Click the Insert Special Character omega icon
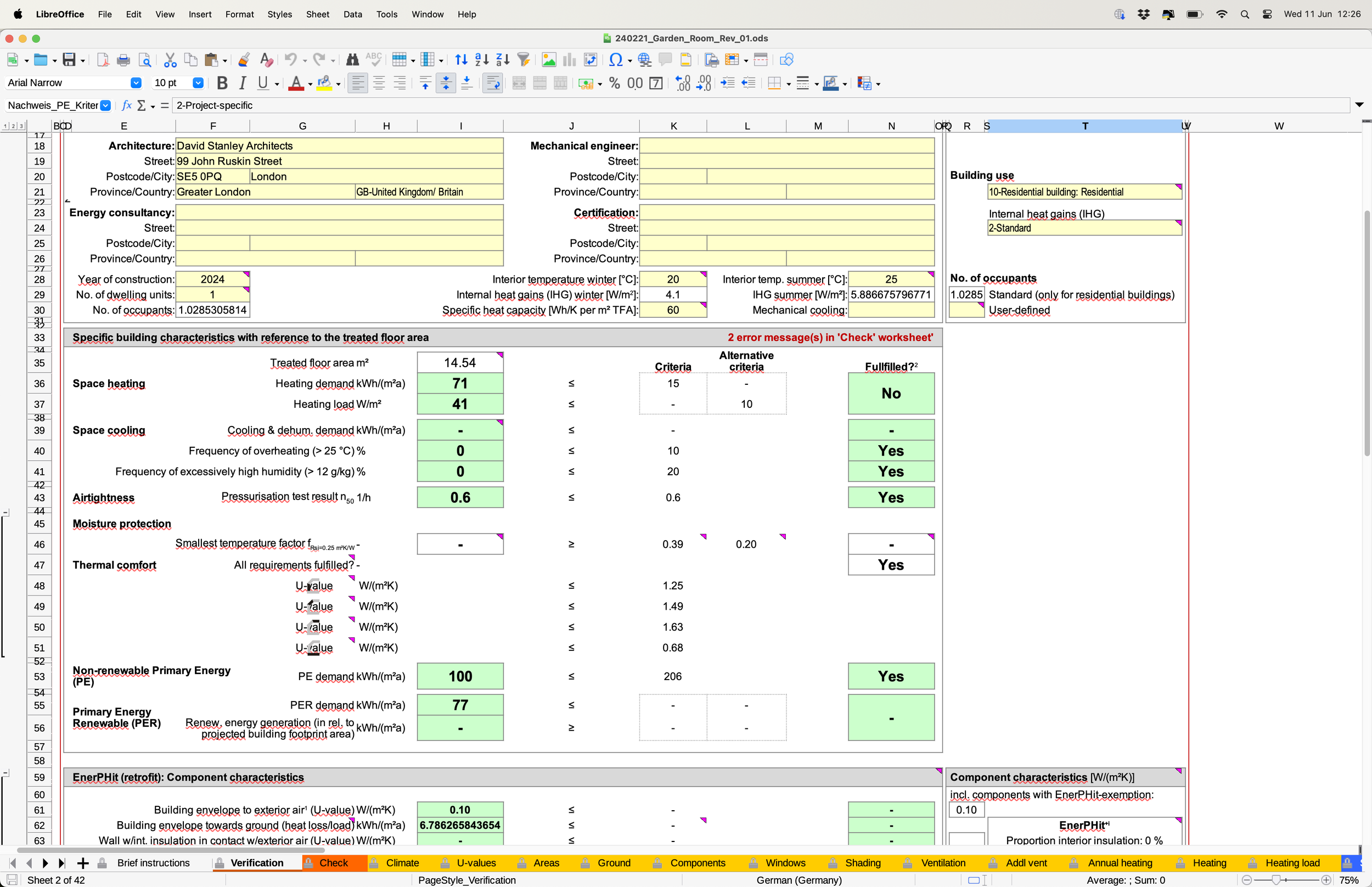Screen dimensions: 1372x887 [x=615, y=60]
